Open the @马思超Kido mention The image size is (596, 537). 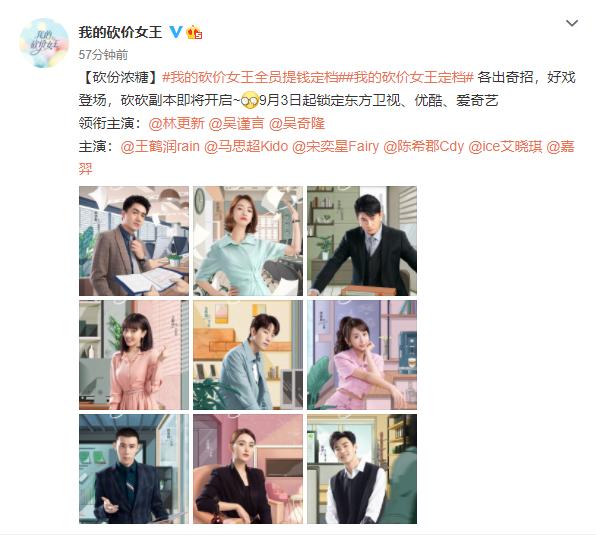click(246, 146)
